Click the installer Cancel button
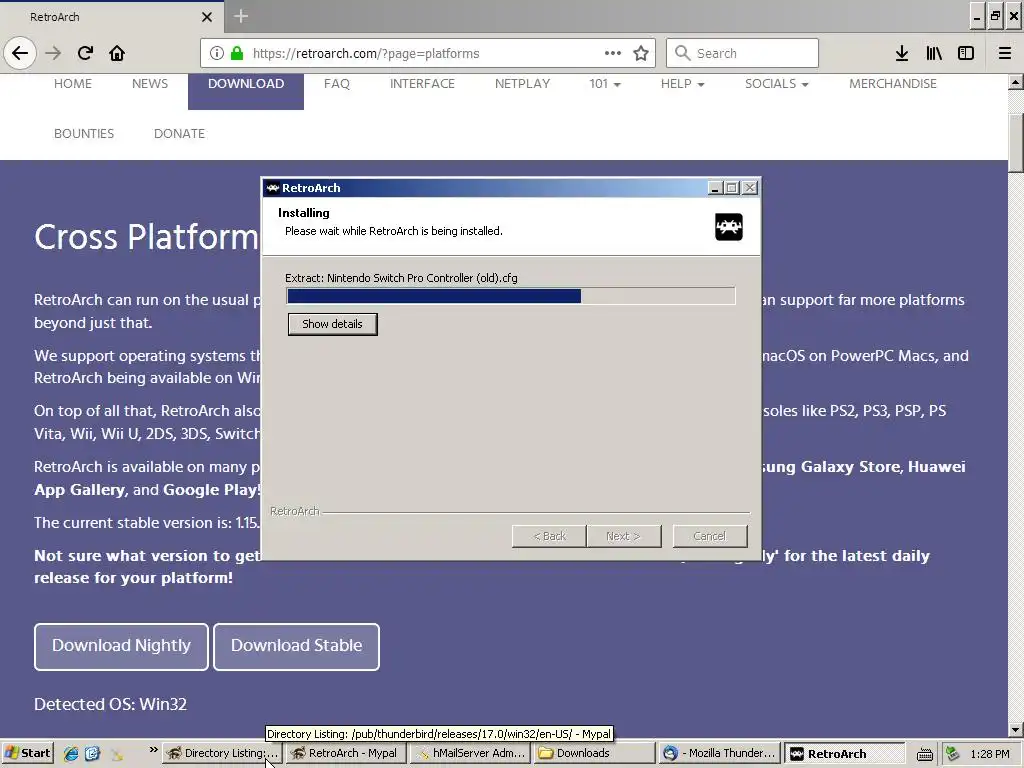Image resolution: width=1024 pixels, height=768 pixels. click(x=710, y=536)
